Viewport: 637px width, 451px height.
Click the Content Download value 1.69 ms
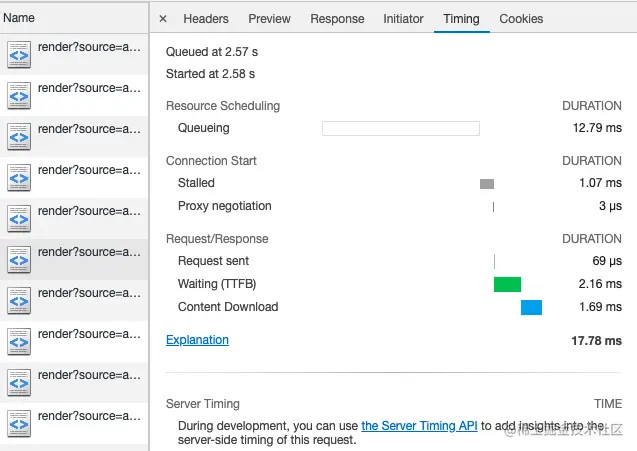pos(600,307)
